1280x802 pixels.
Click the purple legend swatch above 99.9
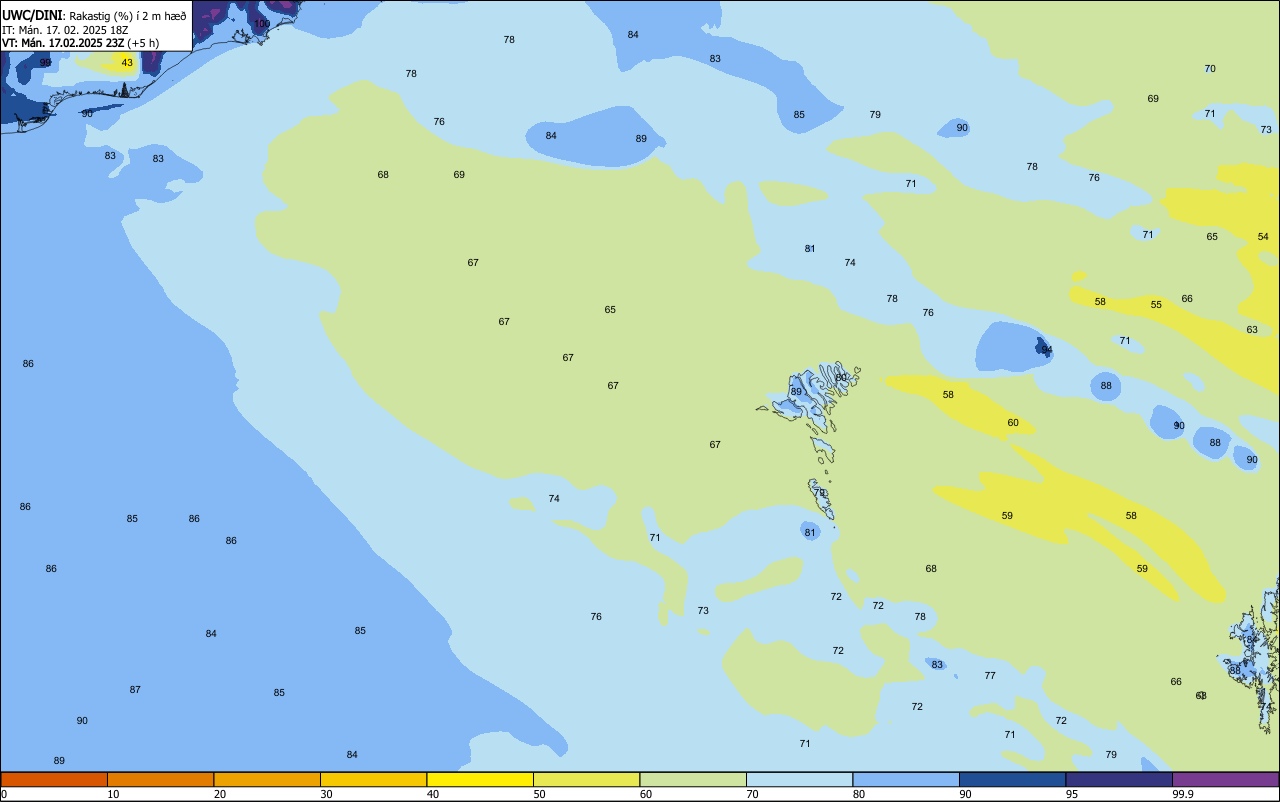tap(1225, 779)
